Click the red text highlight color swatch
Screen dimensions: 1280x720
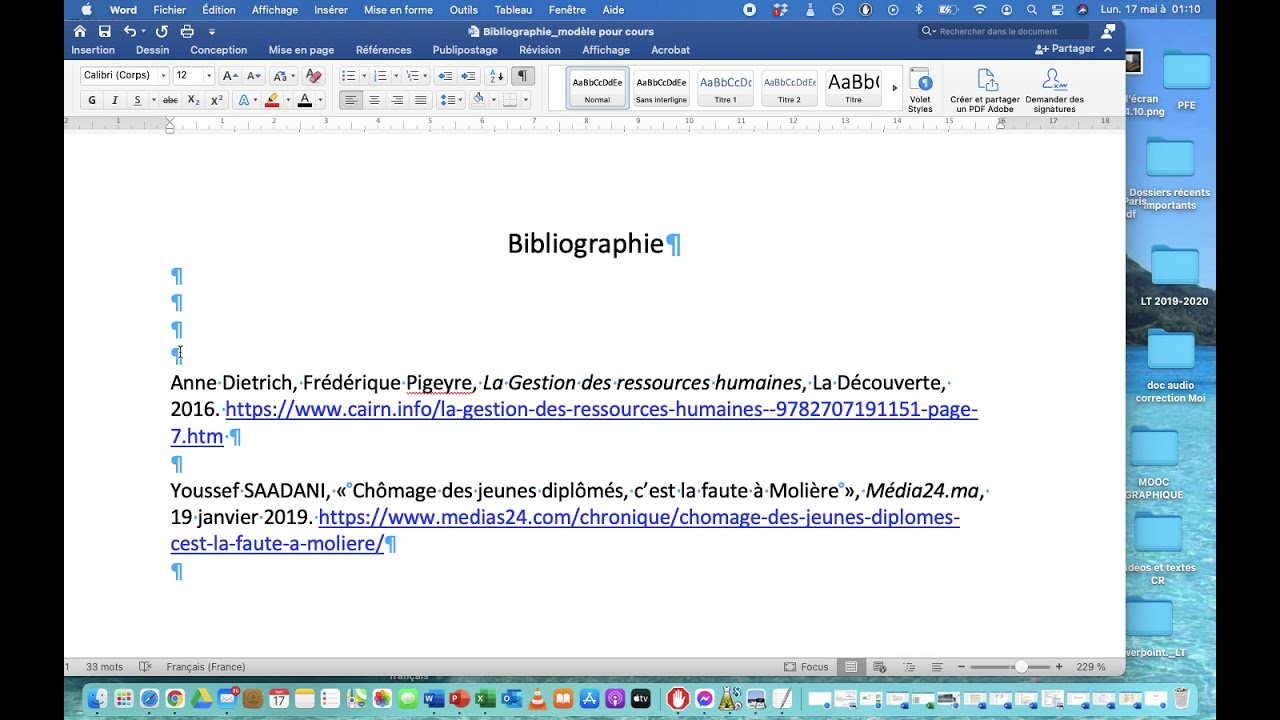click(272, 100)
